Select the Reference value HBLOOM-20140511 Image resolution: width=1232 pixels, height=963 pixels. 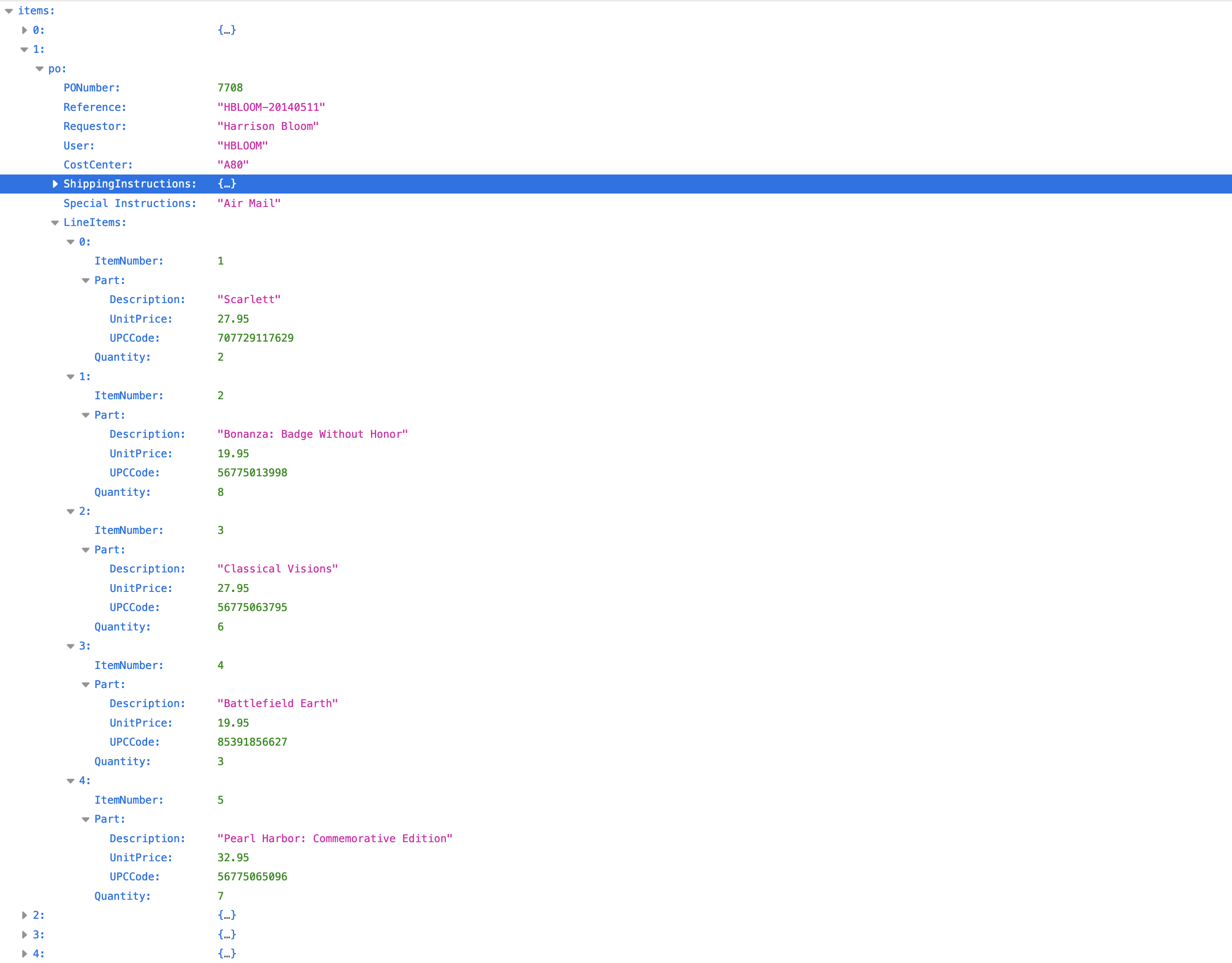(x=271, y=107)
